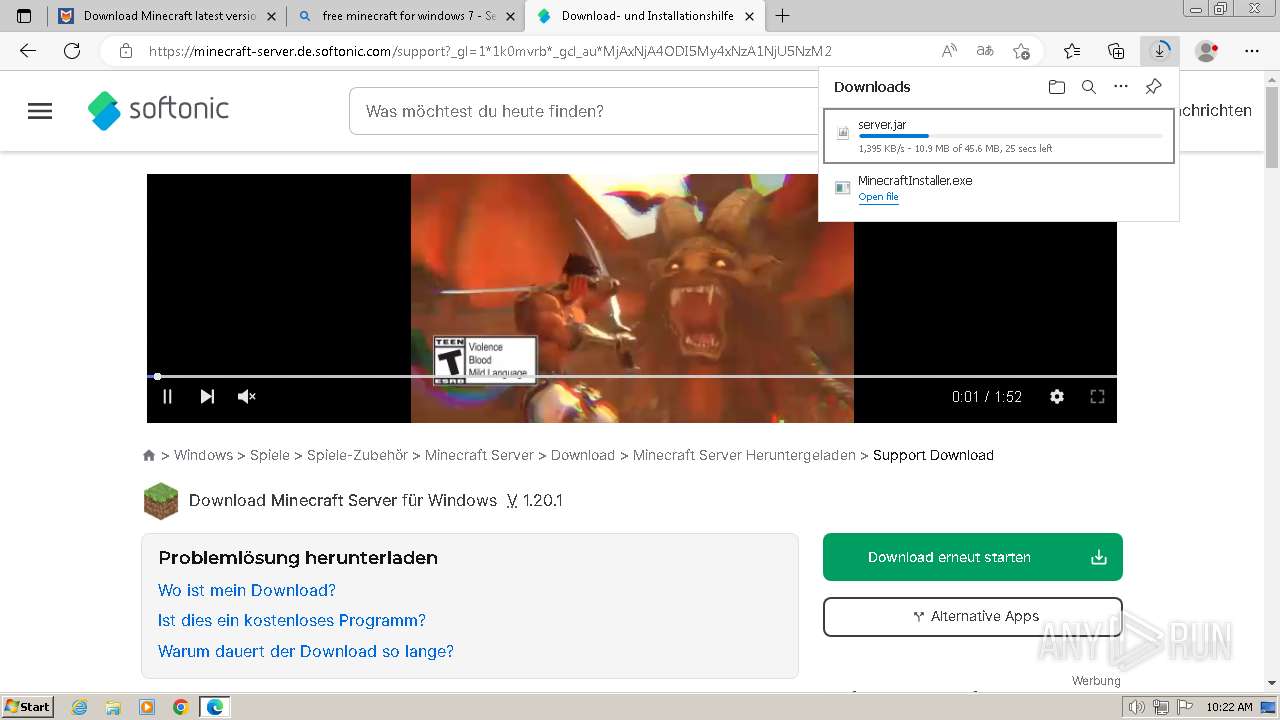
Task: Open Read aloud icon in address bar
Action: click(949, 51)
